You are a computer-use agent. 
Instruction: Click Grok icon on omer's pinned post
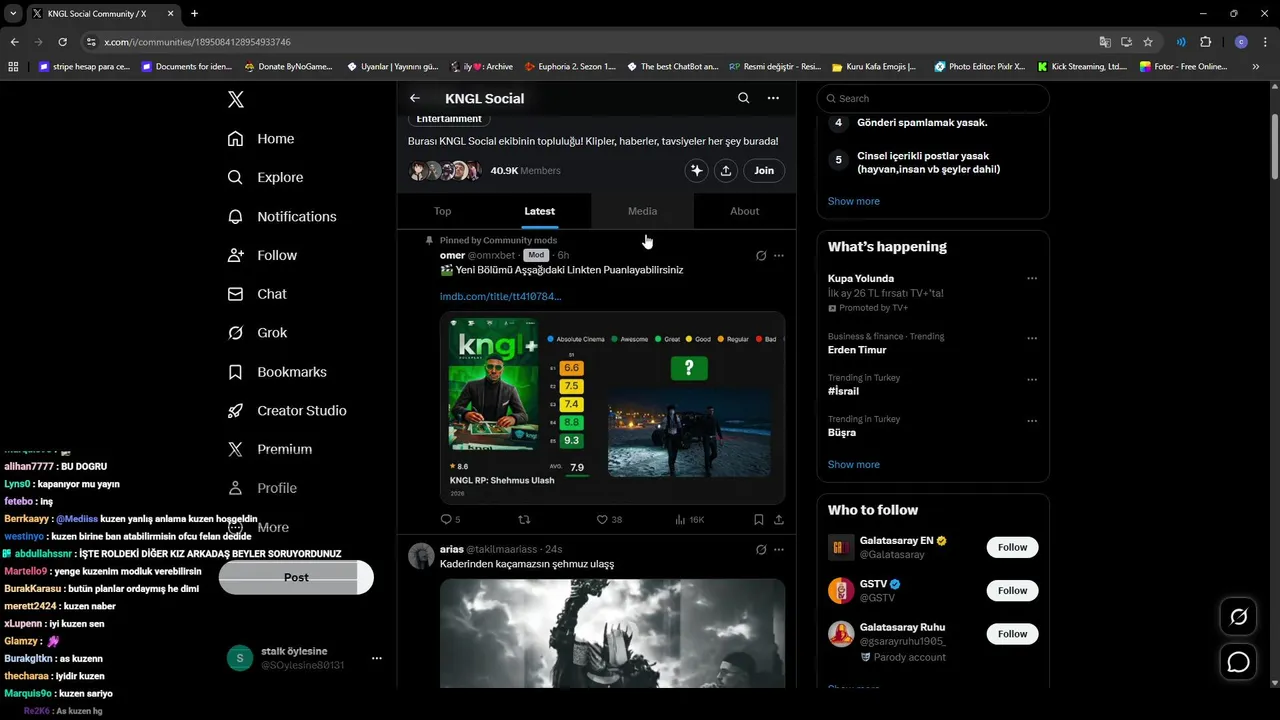[x=761, y=256]
